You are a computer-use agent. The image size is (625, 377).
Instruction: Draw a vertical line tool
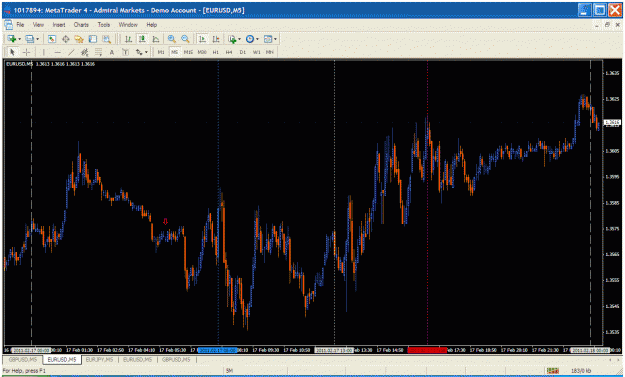(43, 52)
